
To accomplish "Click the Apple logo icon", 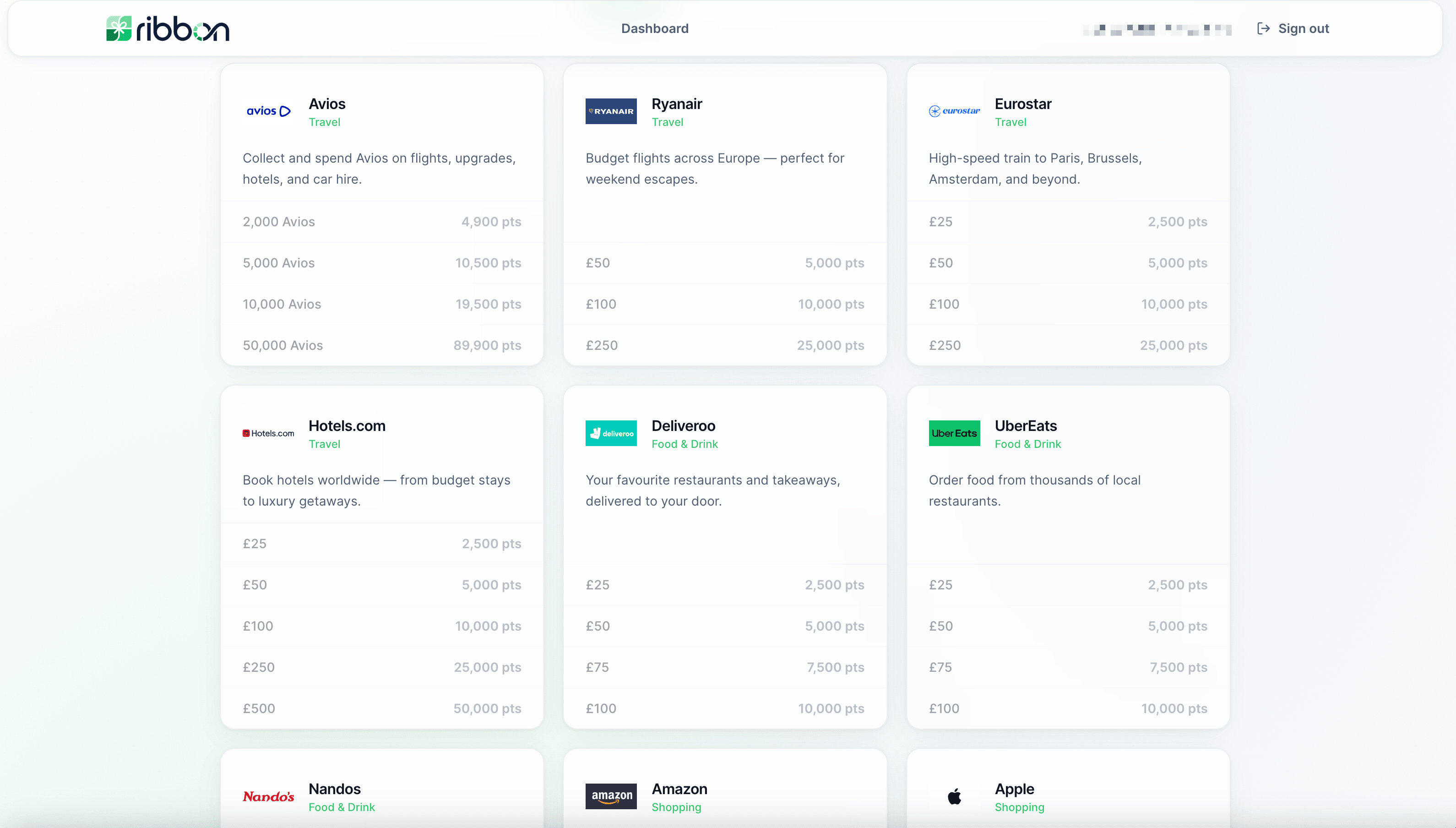I will (954, 796).
